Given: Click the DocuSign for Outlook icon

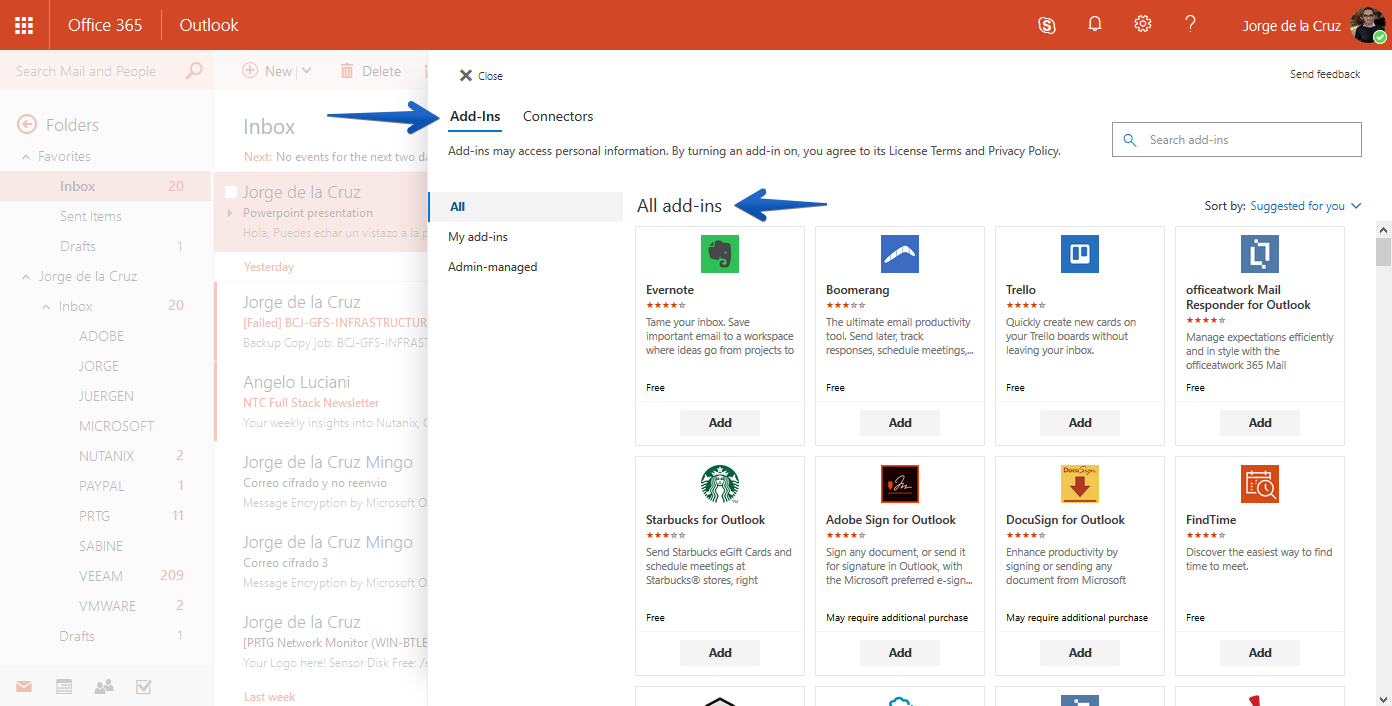Looking at the screenshot, I should 1080,484.
